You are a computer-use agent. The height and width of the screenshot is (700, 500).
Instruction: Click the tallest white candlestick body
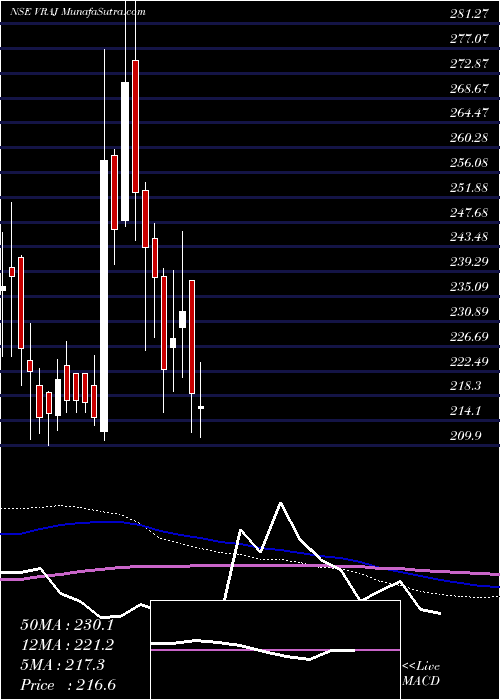(x=104, y=296)
